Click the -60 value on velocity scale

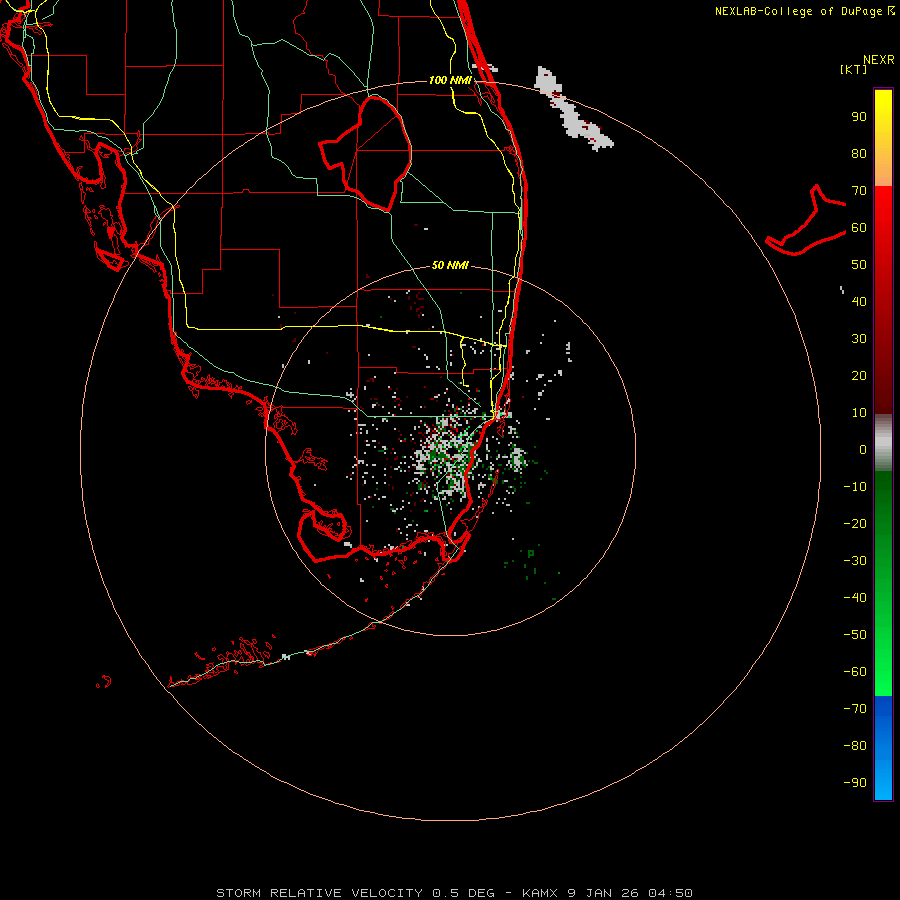coord(855,672)
